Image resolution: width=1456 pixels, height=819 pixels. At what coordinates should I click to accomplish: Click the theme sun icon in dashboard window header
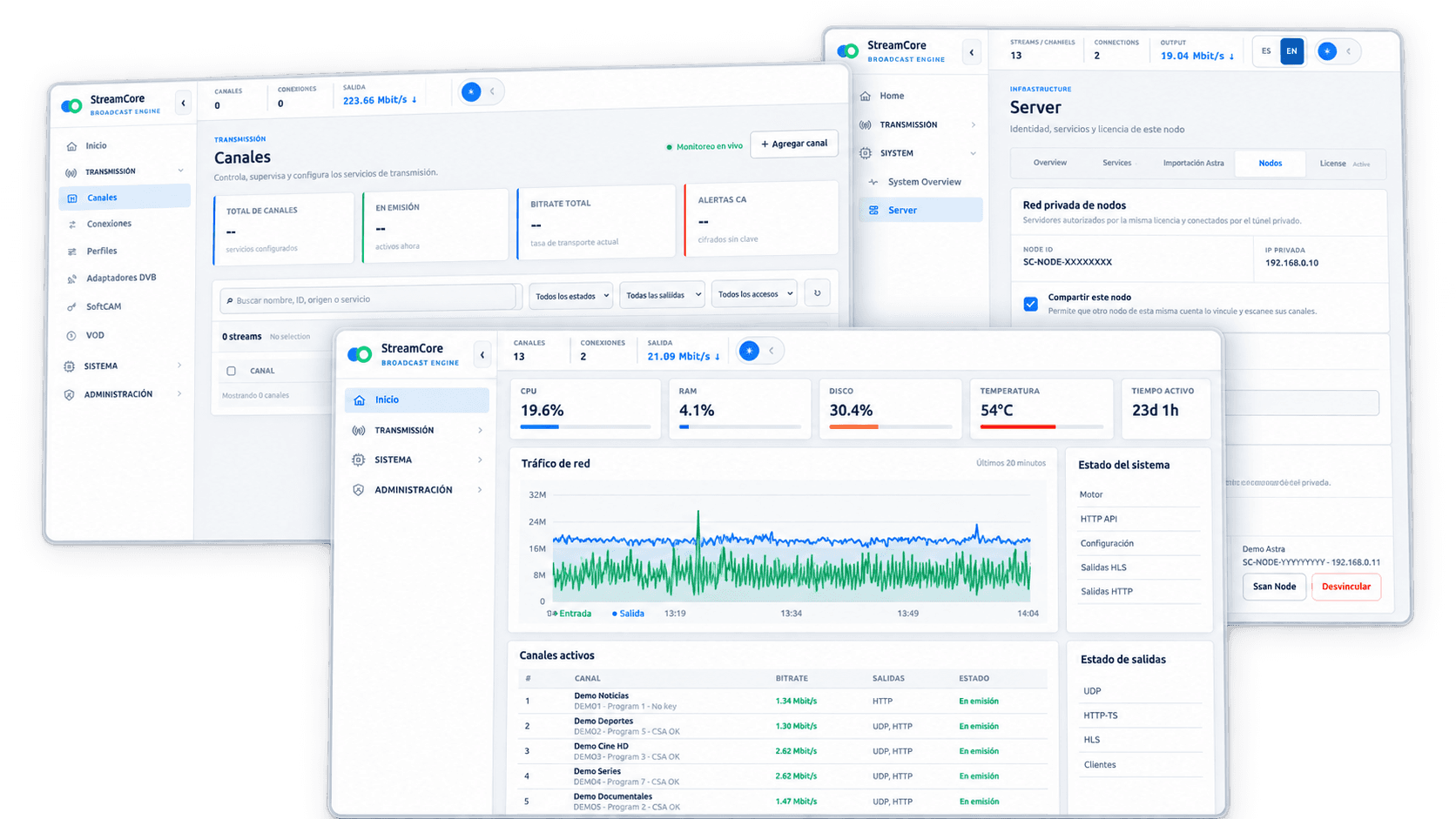point(749,351)
